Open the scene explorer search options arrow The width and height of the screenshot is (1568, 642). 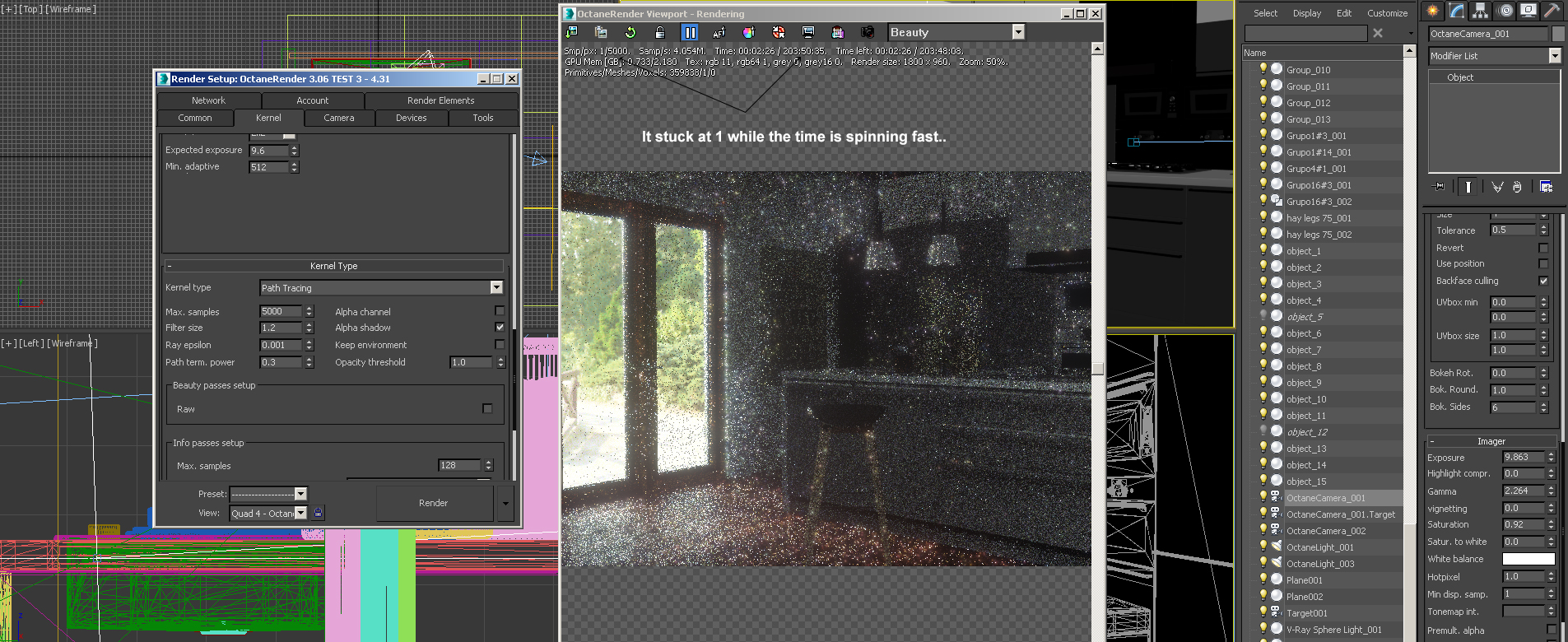click(x=1411, y=33)
